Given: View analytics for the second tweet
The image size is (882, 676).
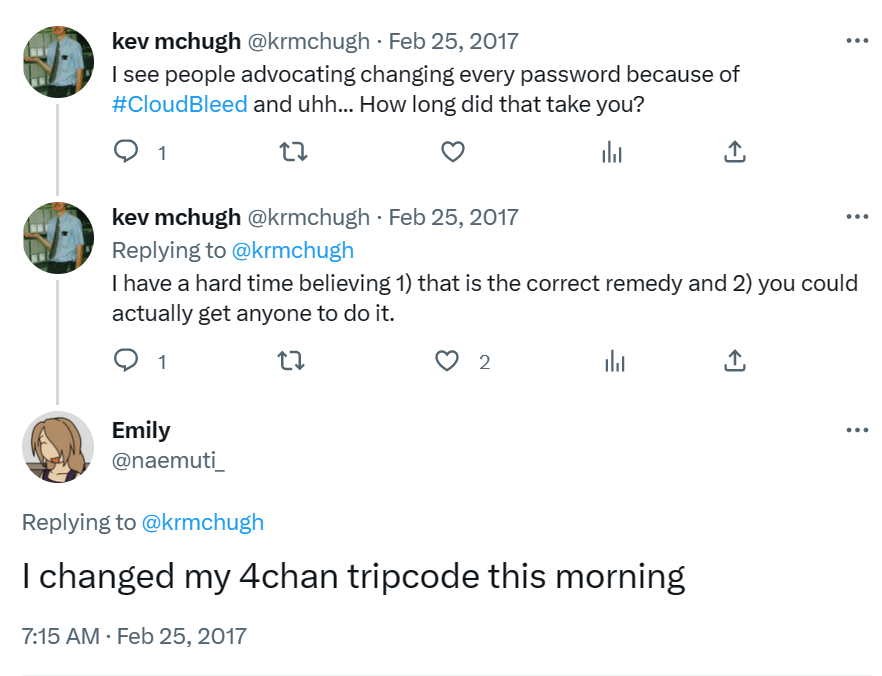Looking at the screenshot, I should pyautogui.click(x=613, y=361).
